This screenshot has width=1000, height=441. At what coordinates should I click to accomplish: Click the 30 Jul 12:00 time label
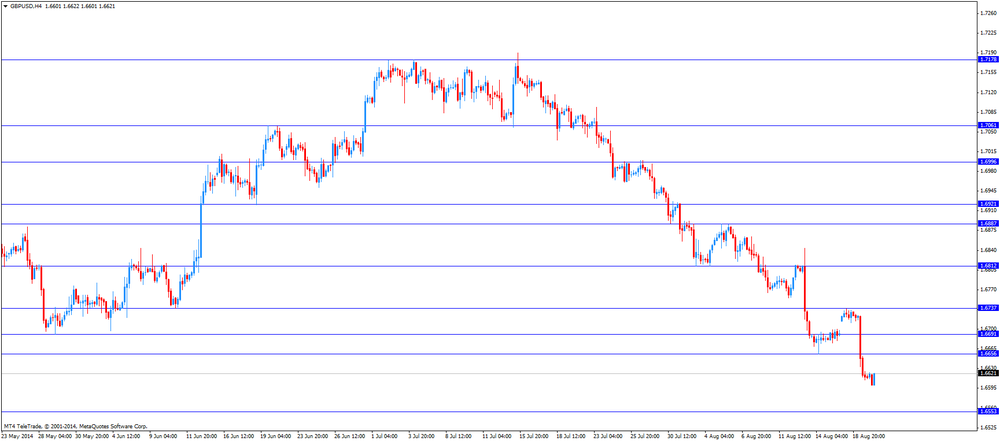click(x=684, y=437)
